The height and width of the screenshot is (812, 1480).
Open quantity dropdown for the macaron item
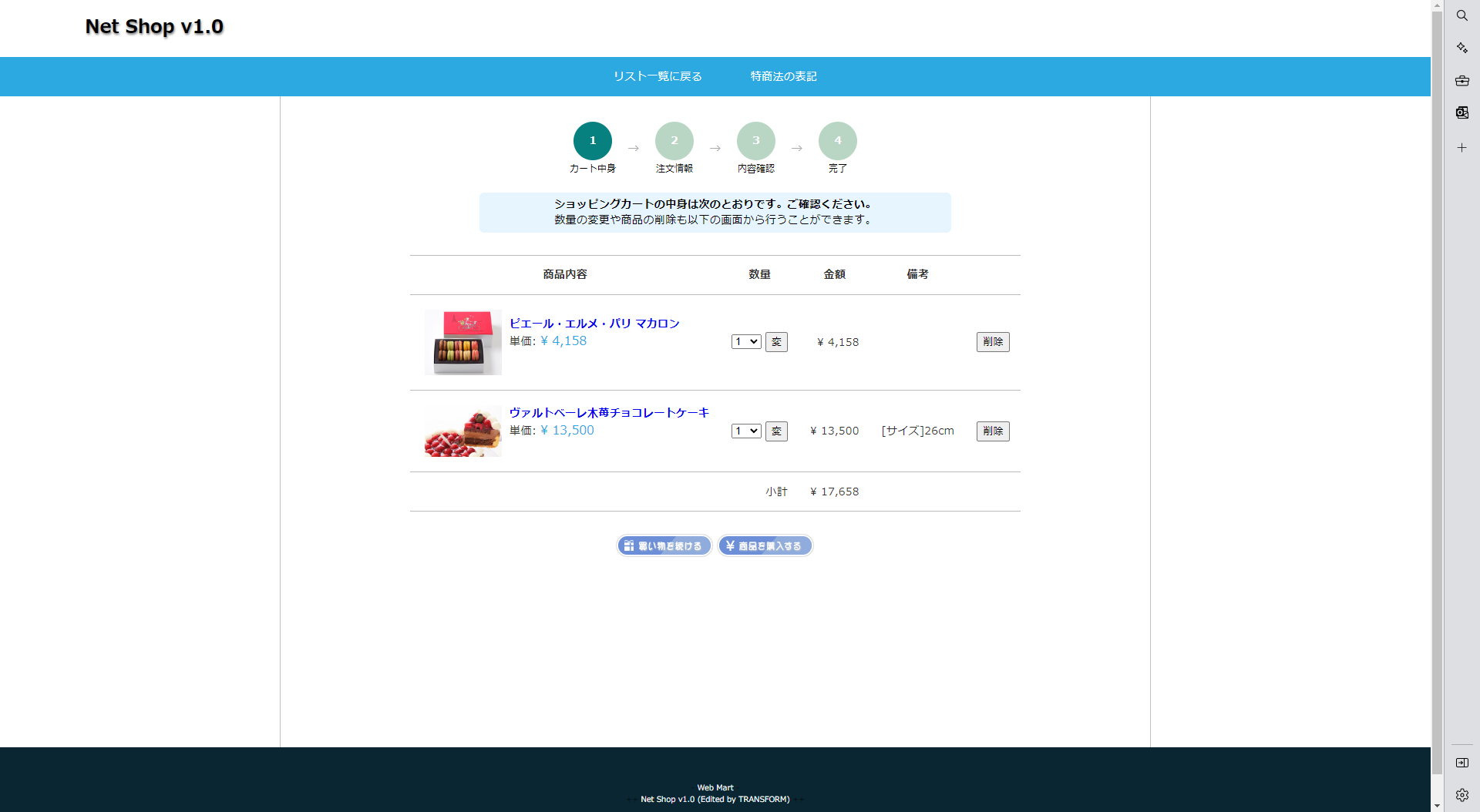pyautogui.click(x=745, y=342)
